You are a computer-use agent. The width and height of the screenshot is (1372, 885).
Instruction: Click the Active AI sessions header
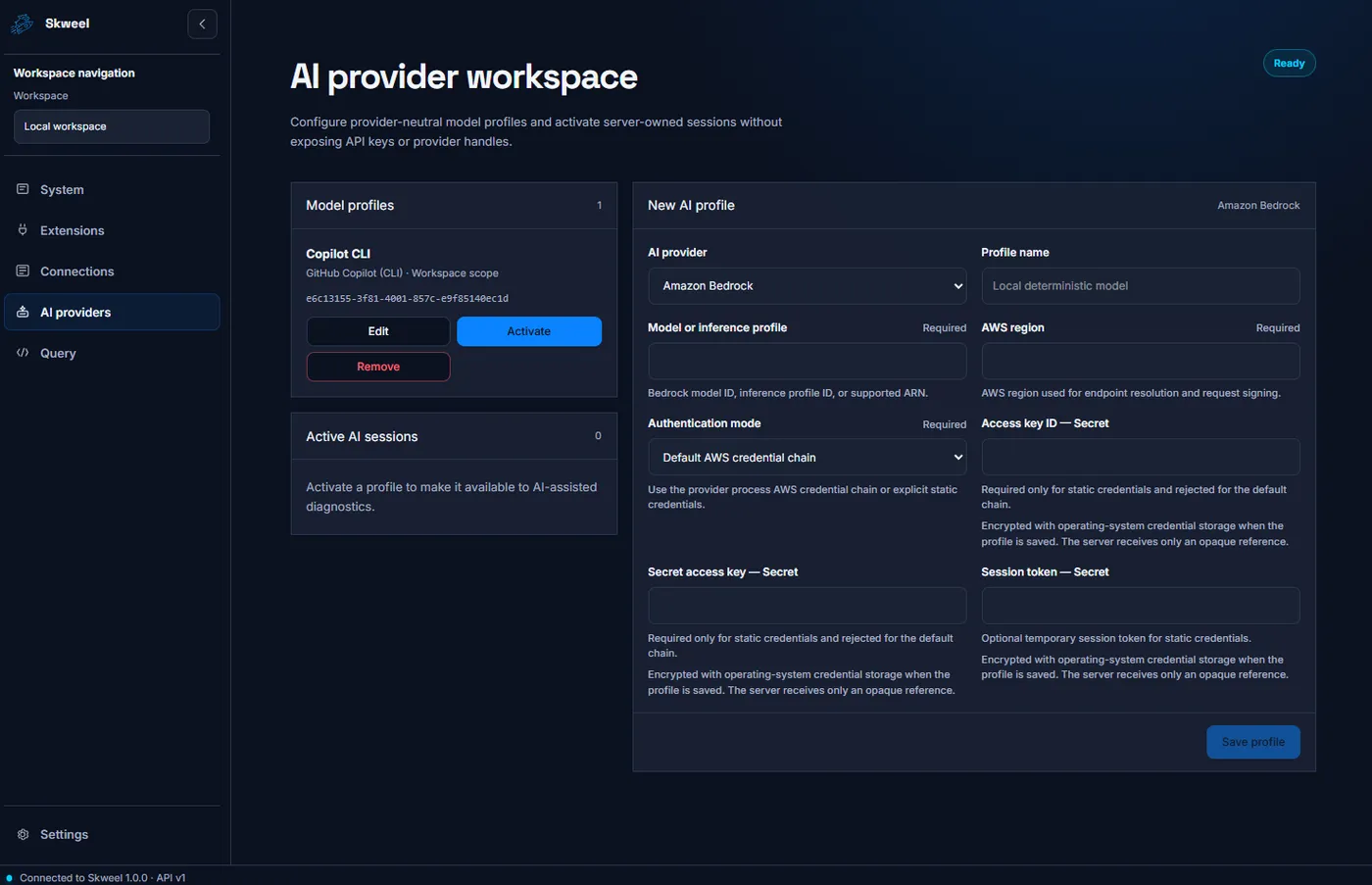coord(454,436)
